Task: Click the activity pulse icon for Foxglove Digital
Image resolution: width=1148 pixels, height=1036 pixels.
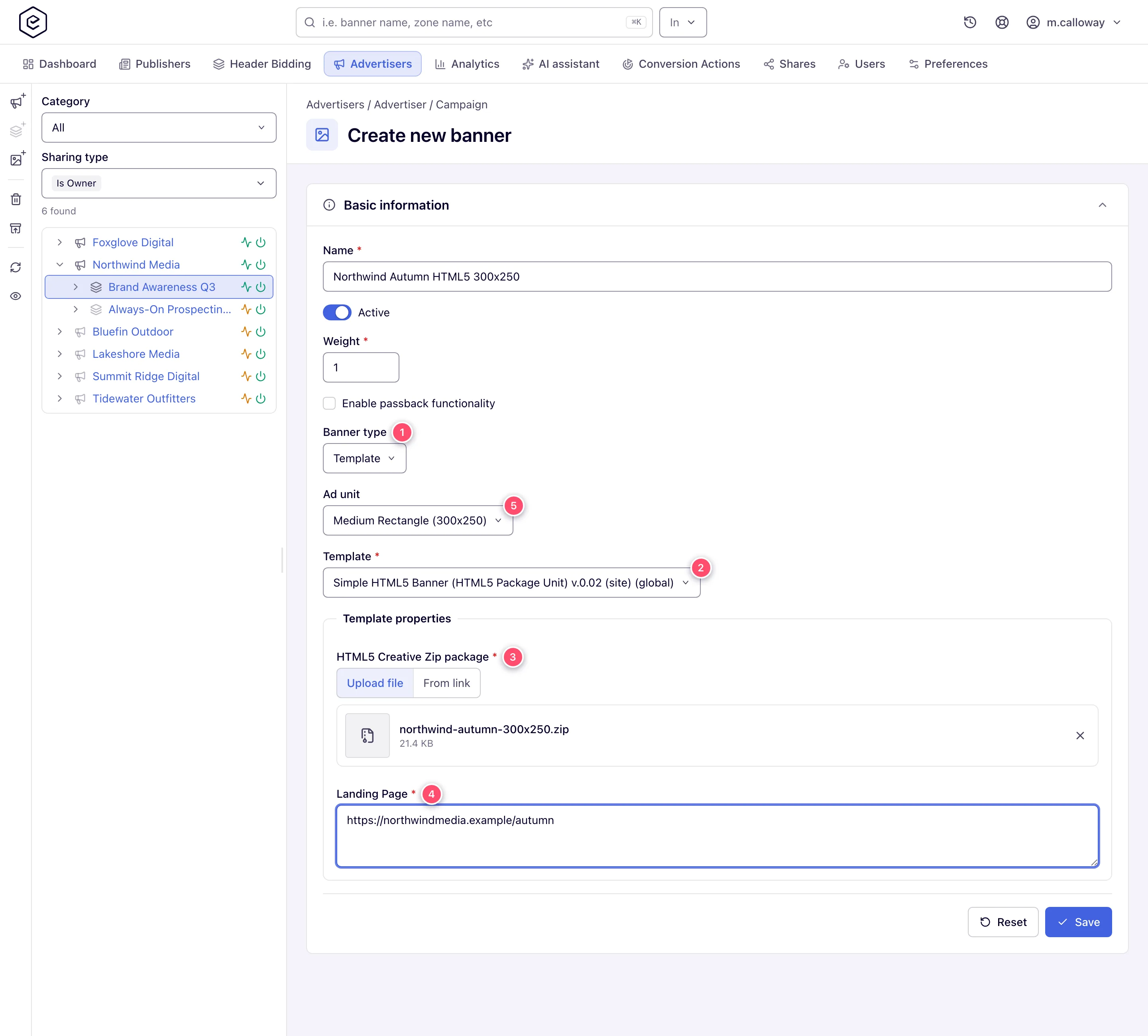Action: point(246,243)
